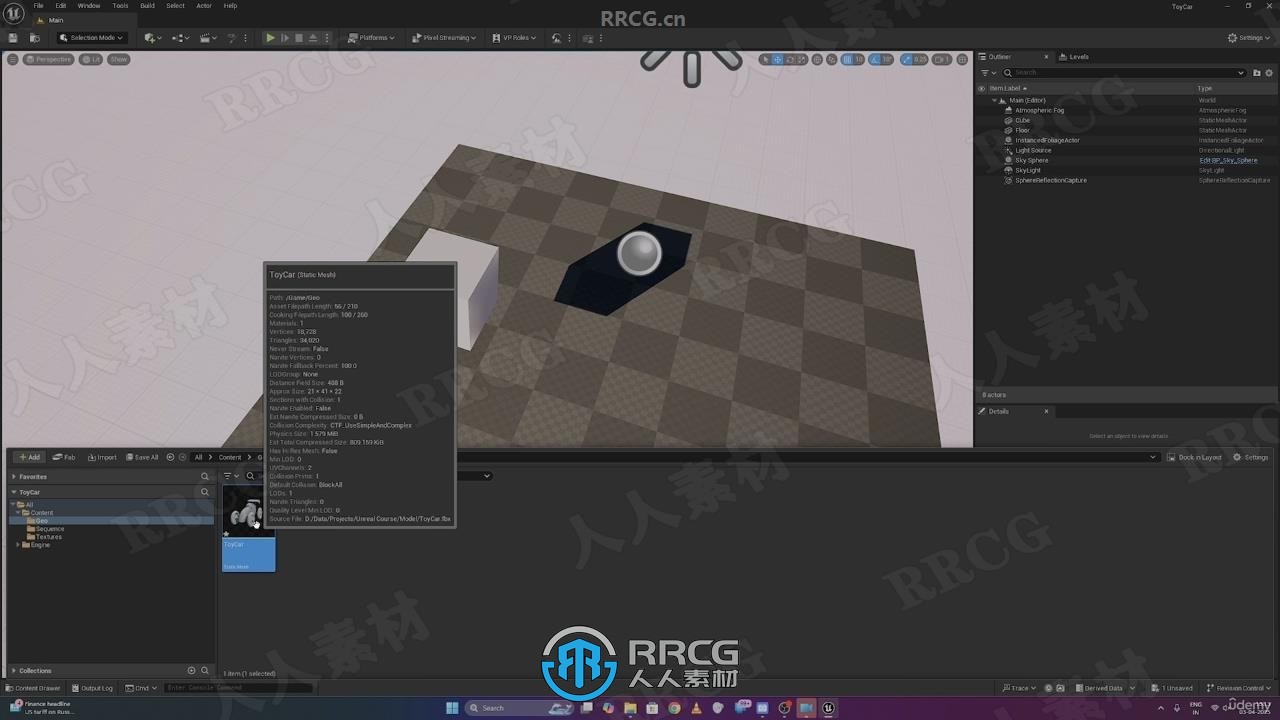The image size is (1280, 720).
Task: Open the Platforms dropdown
Action: point(371,38)
